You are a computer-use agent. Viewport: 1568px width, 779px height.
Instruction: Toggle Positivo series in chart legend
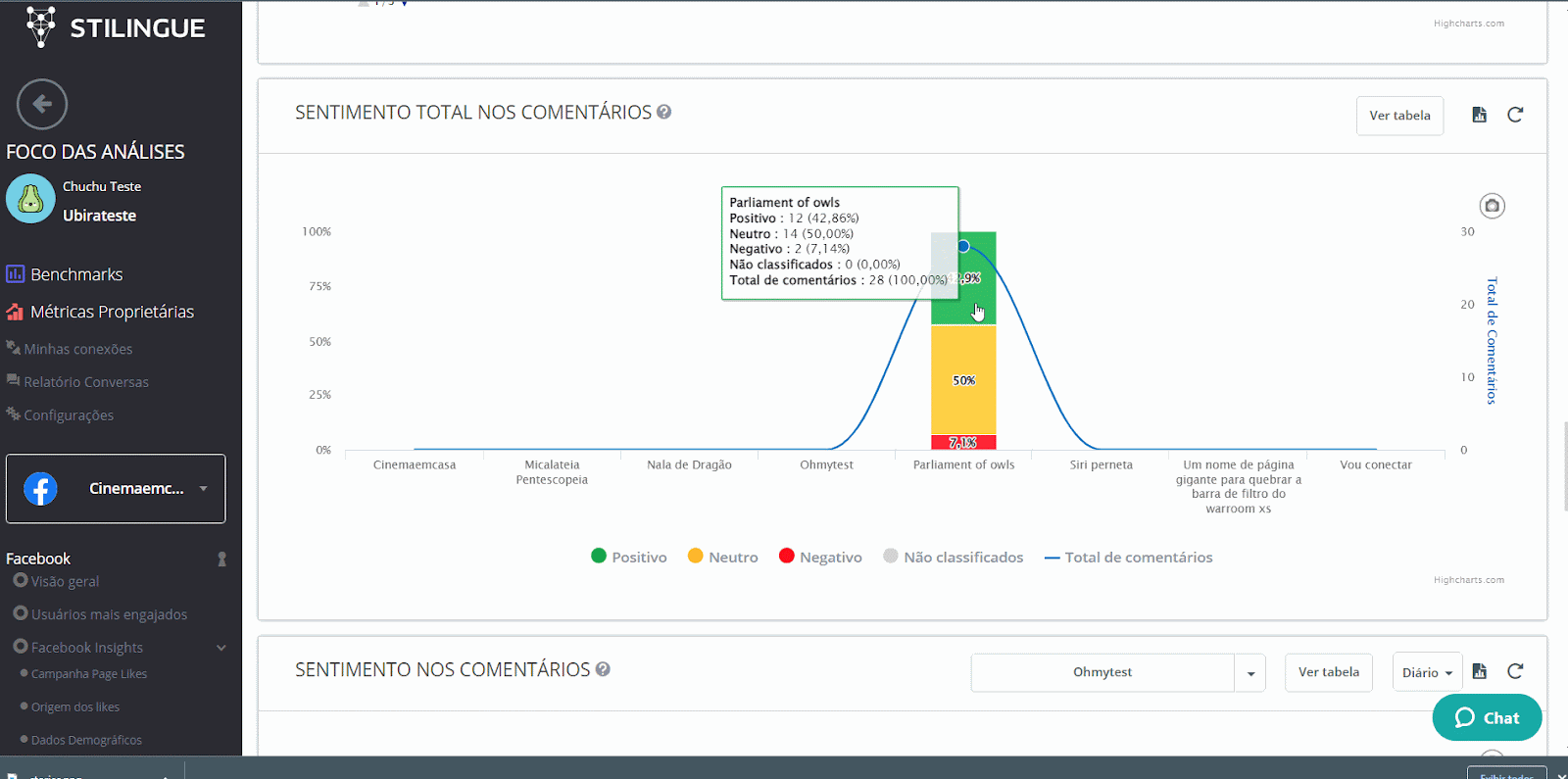(x=629, y=557)
